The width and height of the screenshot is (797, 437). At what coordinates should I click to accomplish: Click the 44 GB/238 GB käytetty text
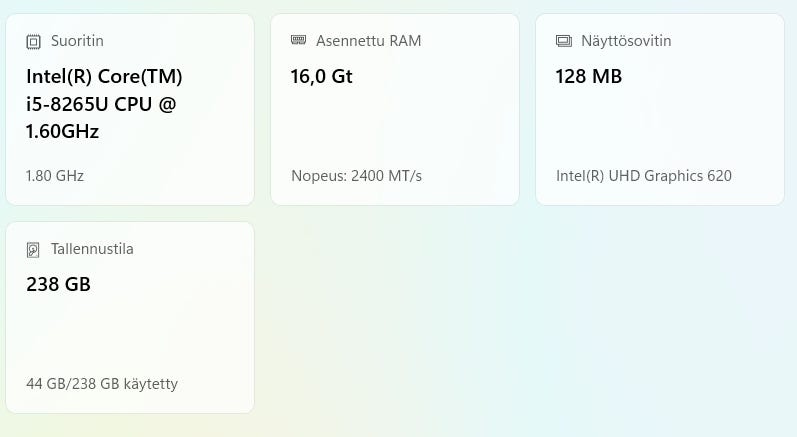pyautogui.click(x=102, y=384)
